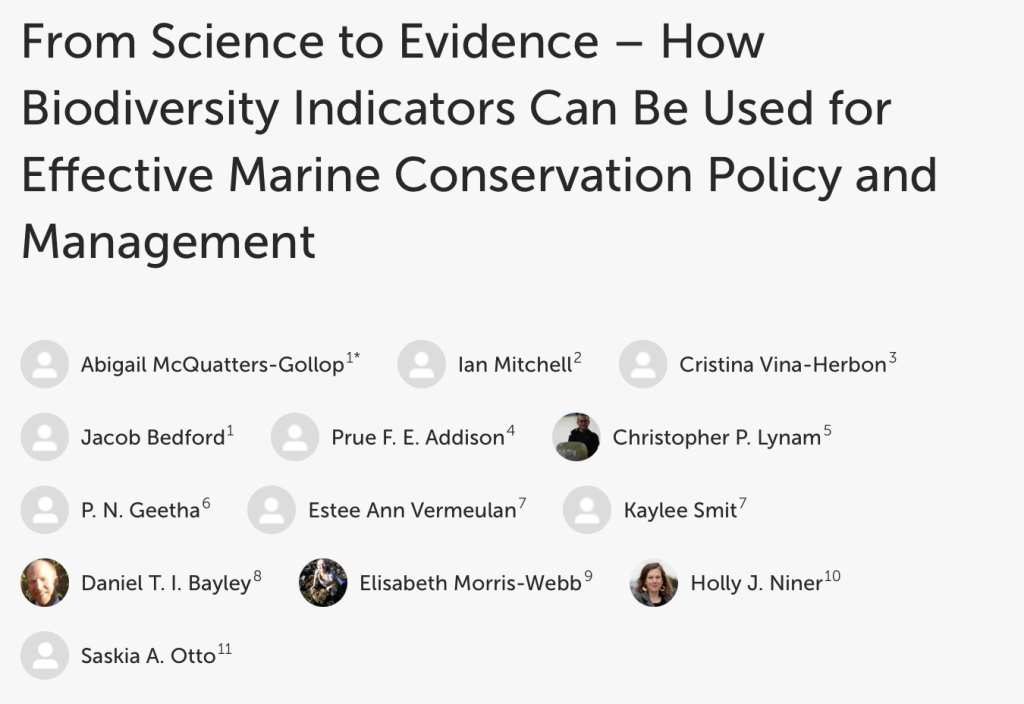Click Ian Mitchell's placeholder avatar icon
The width and height of the screenshot is (1024, 704).
(422, 364)
